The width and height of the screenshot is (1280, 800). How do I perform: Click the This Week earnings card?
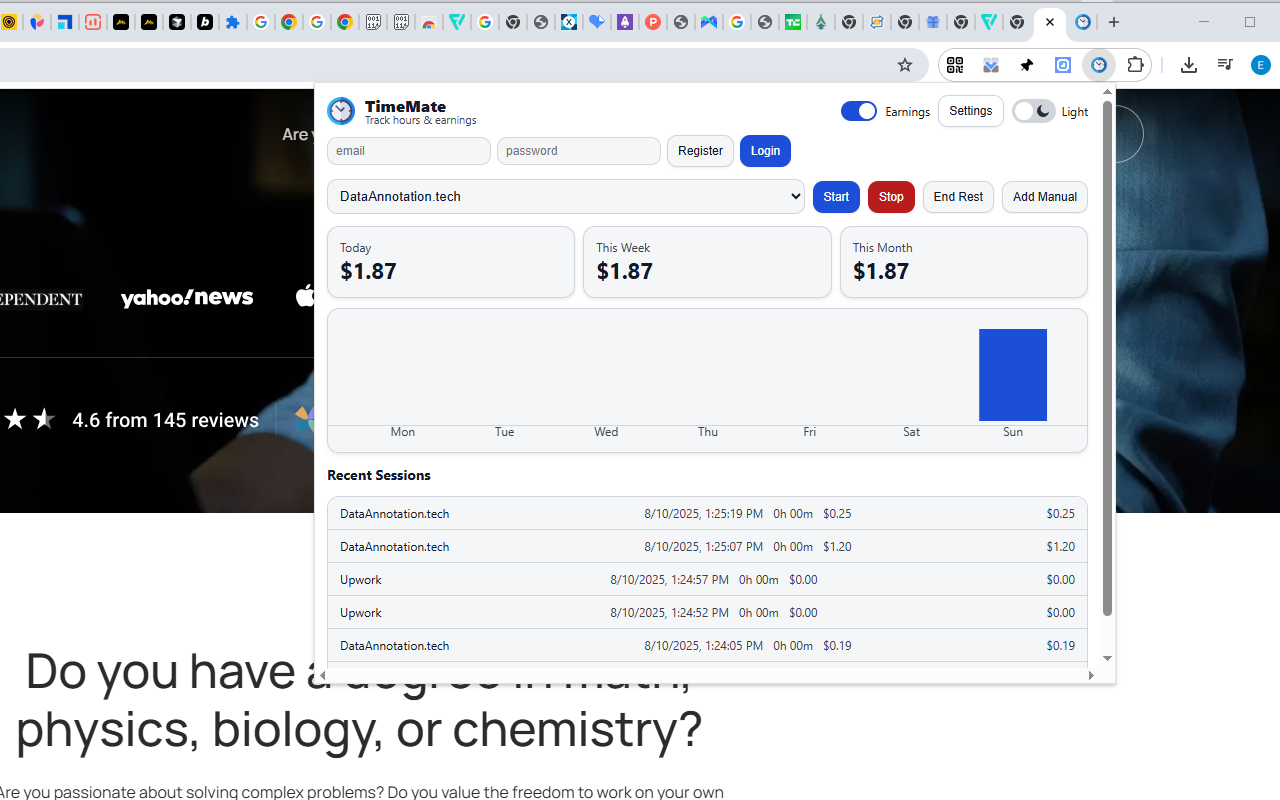tap(707, 262)
